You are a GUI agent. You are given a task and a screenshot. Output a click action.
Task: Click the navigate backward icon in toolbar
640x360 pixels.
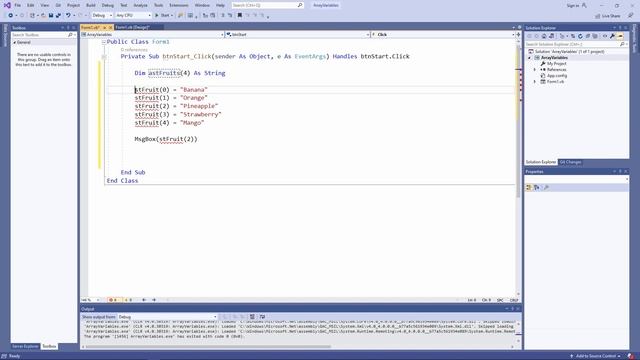11,15
